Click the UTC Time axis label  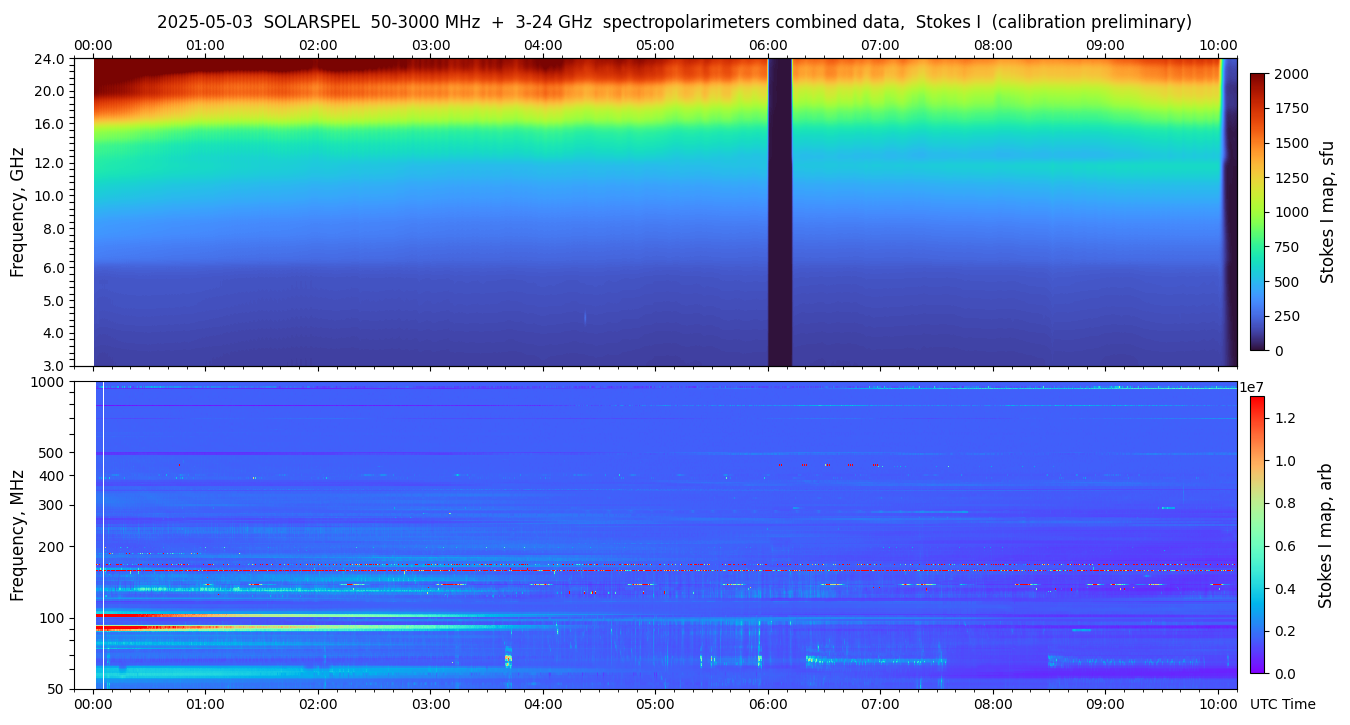coord(1282,704)
